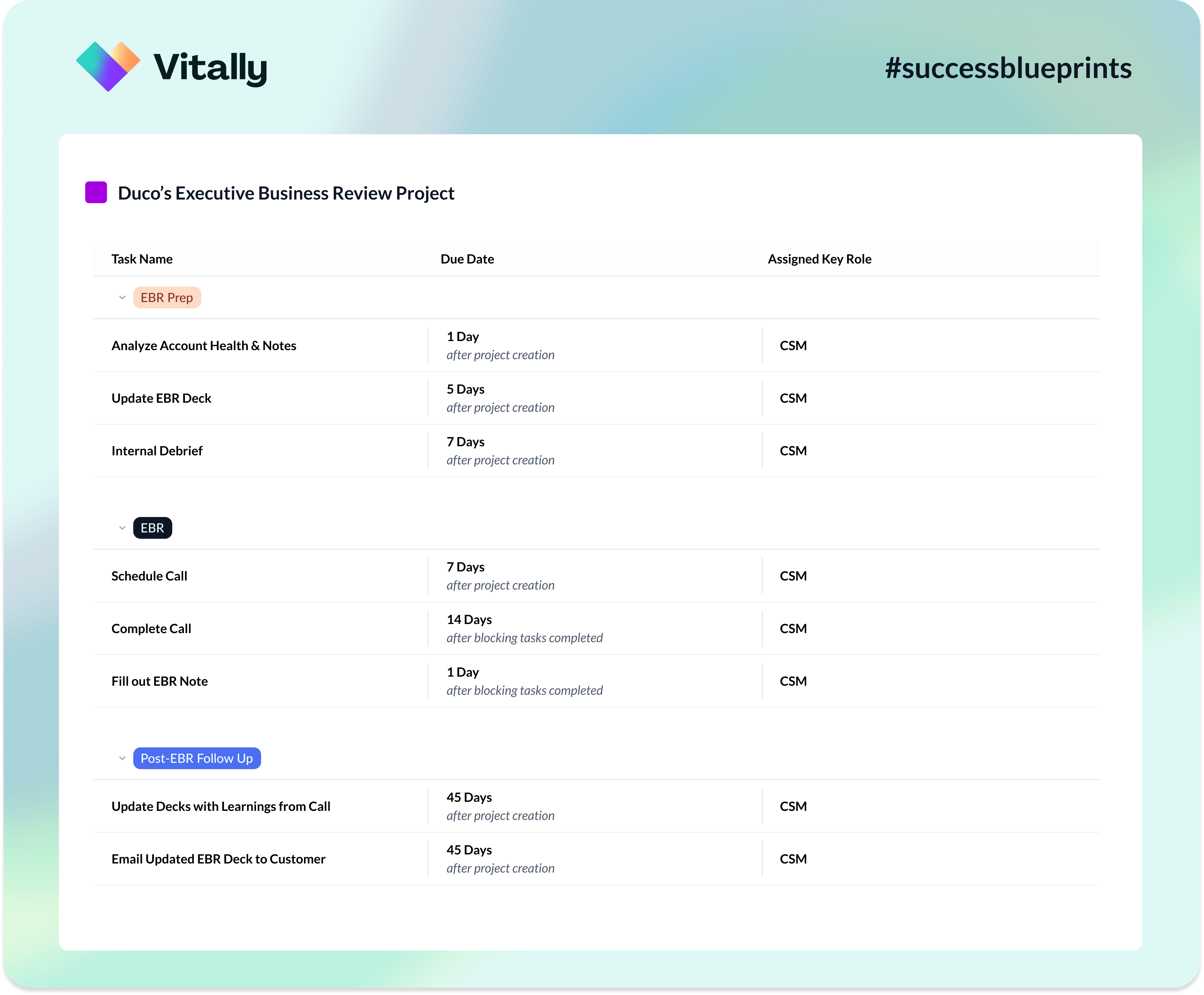The height and width of the screenshot is (995, 1204).
Task: Click the #successblueprints hashtag text
Action: [1008, 68]
